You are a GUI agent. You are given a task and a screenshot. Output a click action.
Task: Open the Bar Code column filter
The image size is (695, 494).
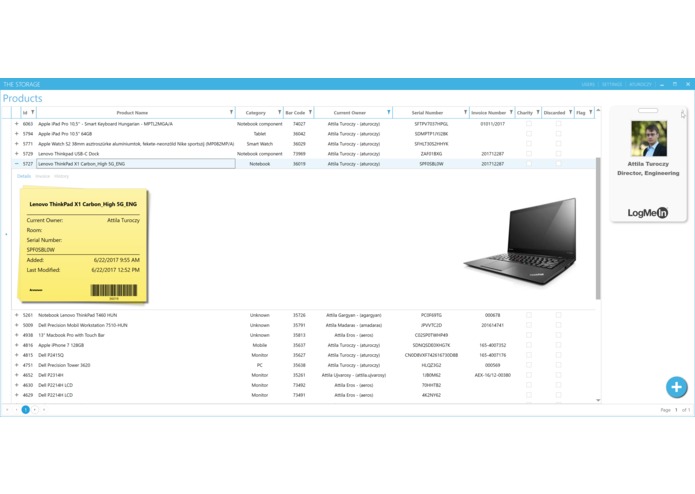310,113
